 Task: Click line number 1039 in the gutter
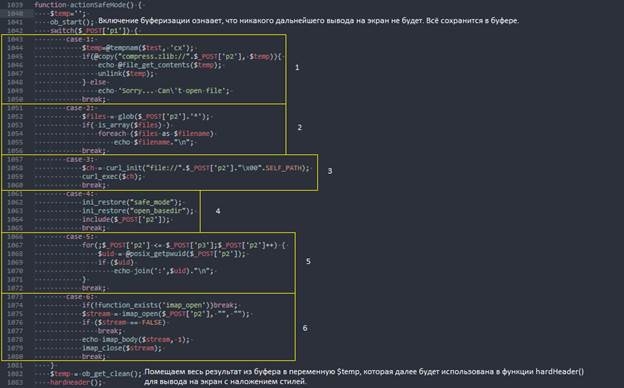[15, 5]
